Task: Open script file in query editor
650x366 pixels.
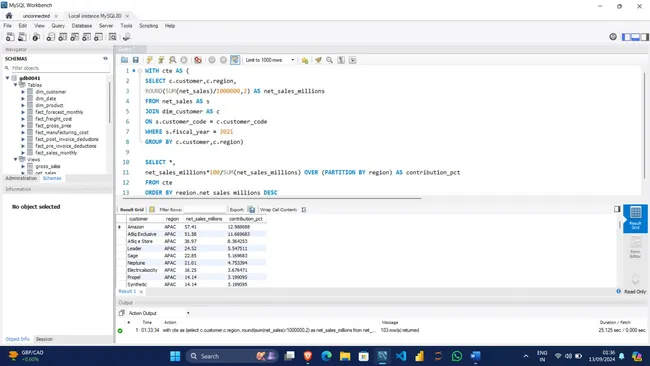Action: tap(124, 60)
